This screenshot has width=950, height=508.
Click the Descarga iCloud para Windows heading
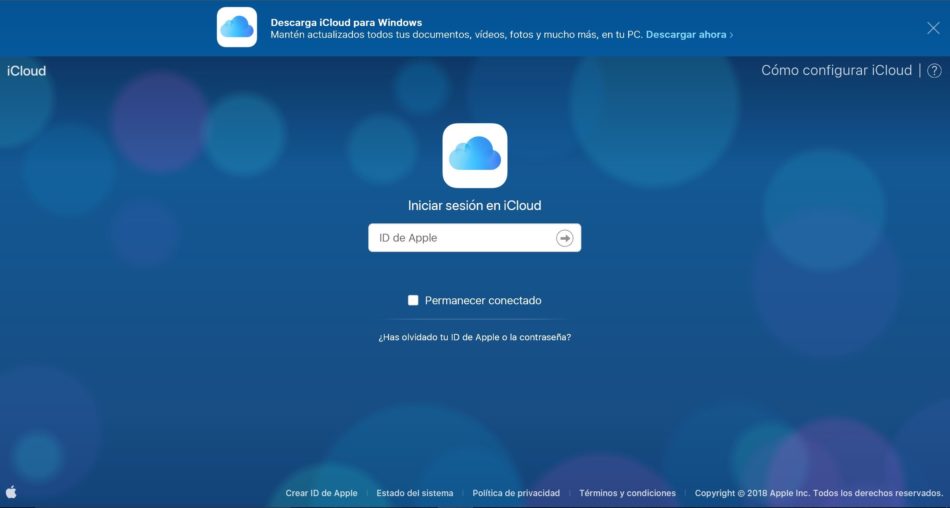(346, 22)
